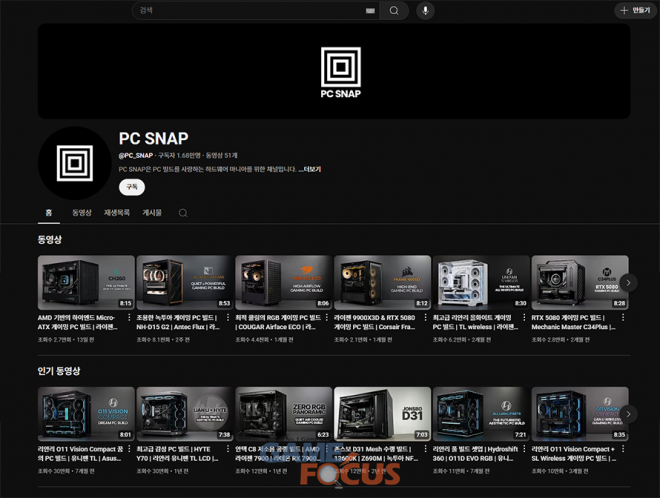Open the 게시물 tab

point(152,213)
